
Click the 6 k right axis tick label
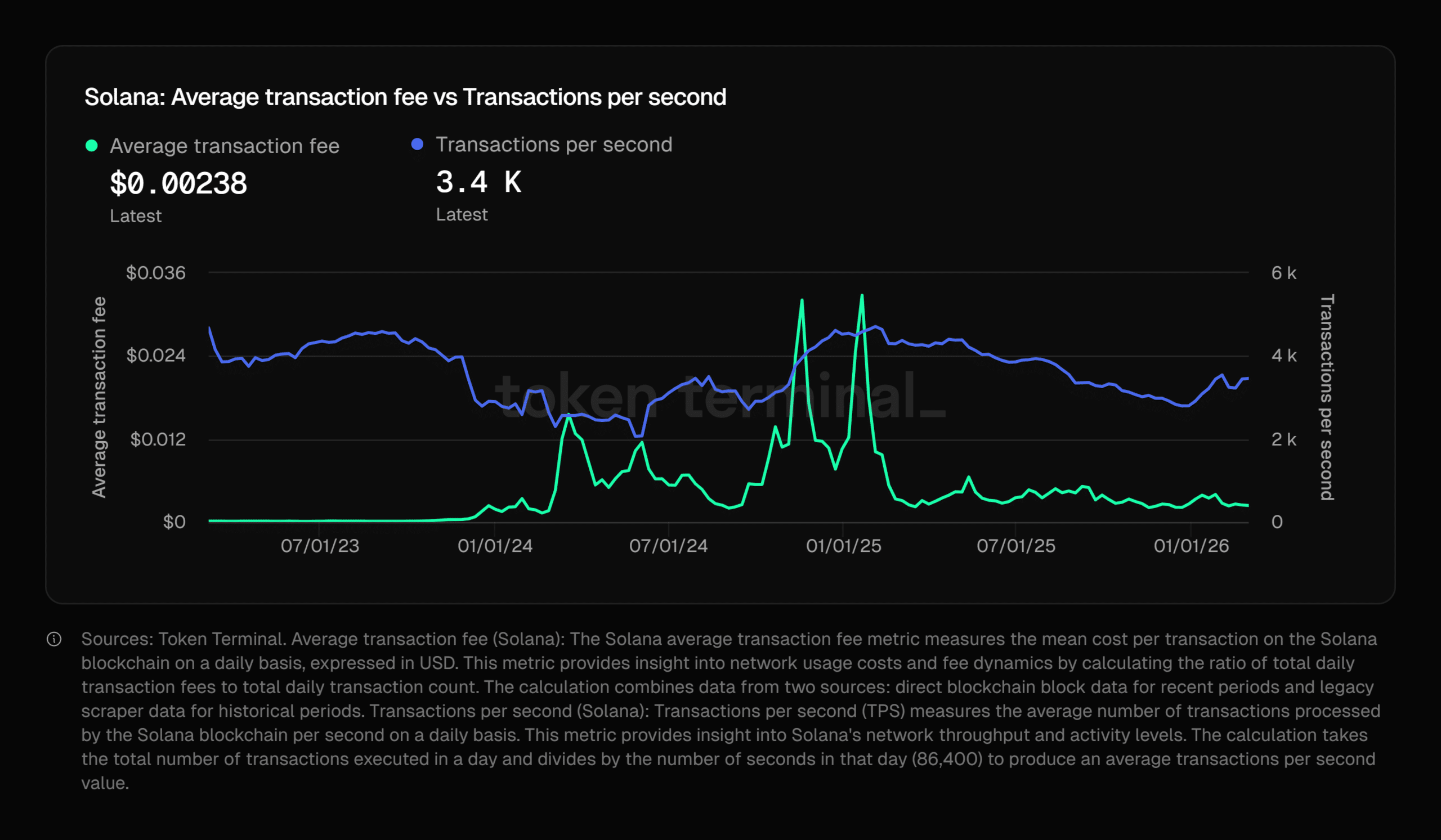pos(1284,273)
